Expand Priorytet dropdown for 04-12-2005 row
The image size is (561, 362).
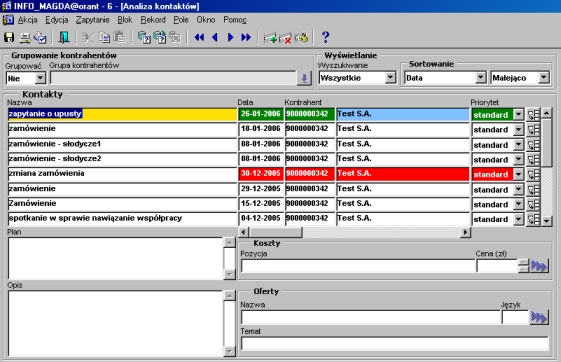tap(518, 219)
